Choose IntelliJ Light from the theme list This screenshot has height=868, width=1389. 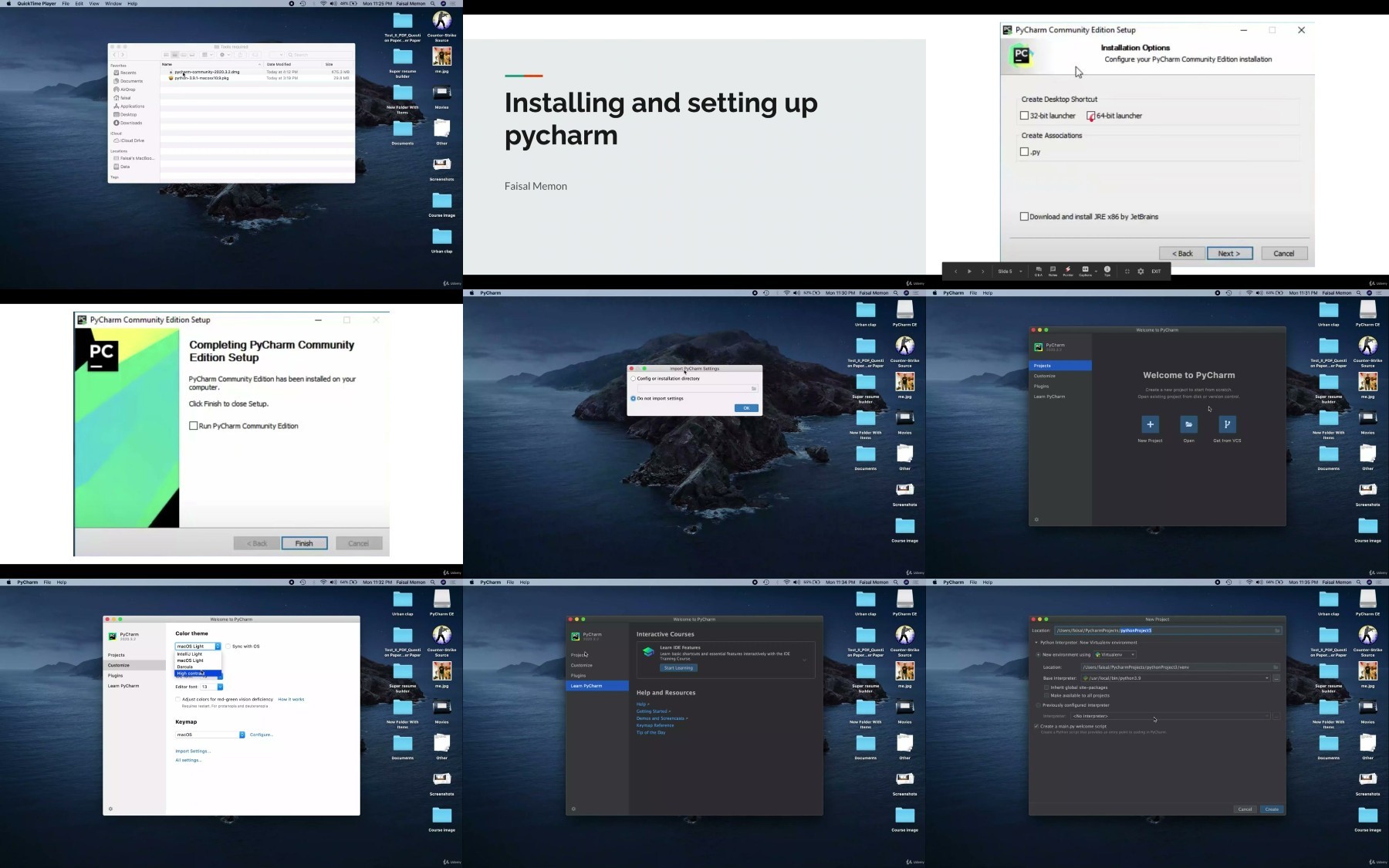coord(198,654)
